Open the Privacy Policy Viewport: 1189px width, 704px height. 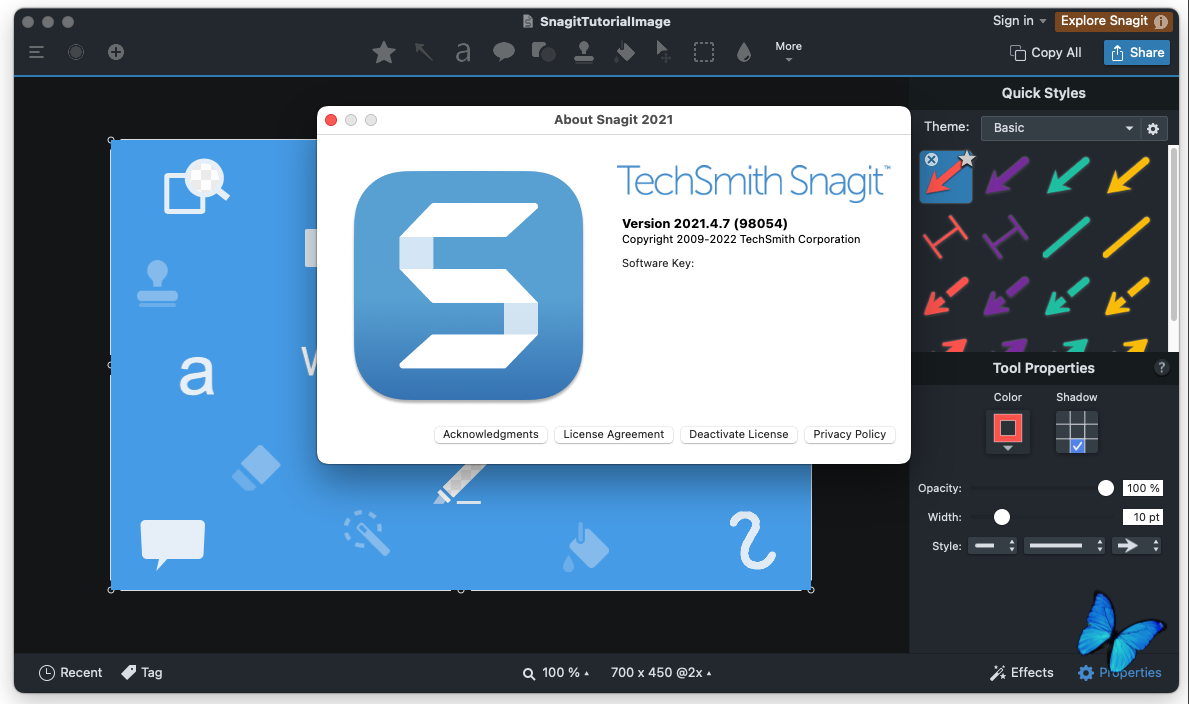click(849, 435)
